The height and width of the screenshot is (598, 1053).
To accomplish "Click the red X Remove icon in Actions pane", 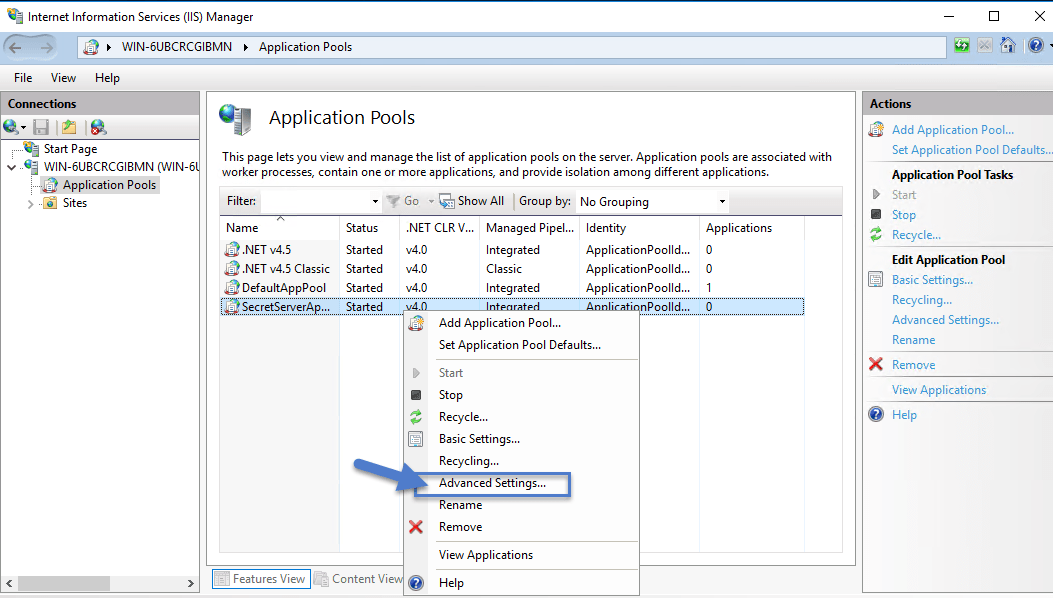I will (x=876, y=364).
